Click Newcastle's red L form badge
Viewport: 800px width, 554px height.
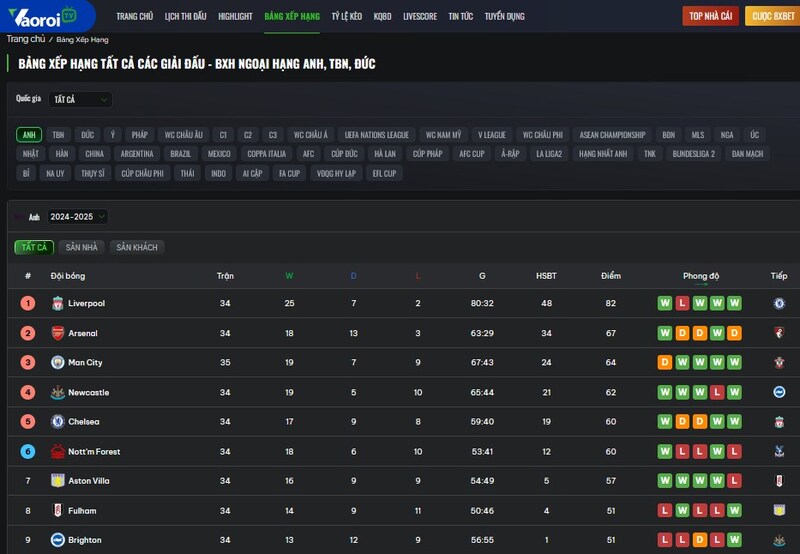[x=717, y=392]
